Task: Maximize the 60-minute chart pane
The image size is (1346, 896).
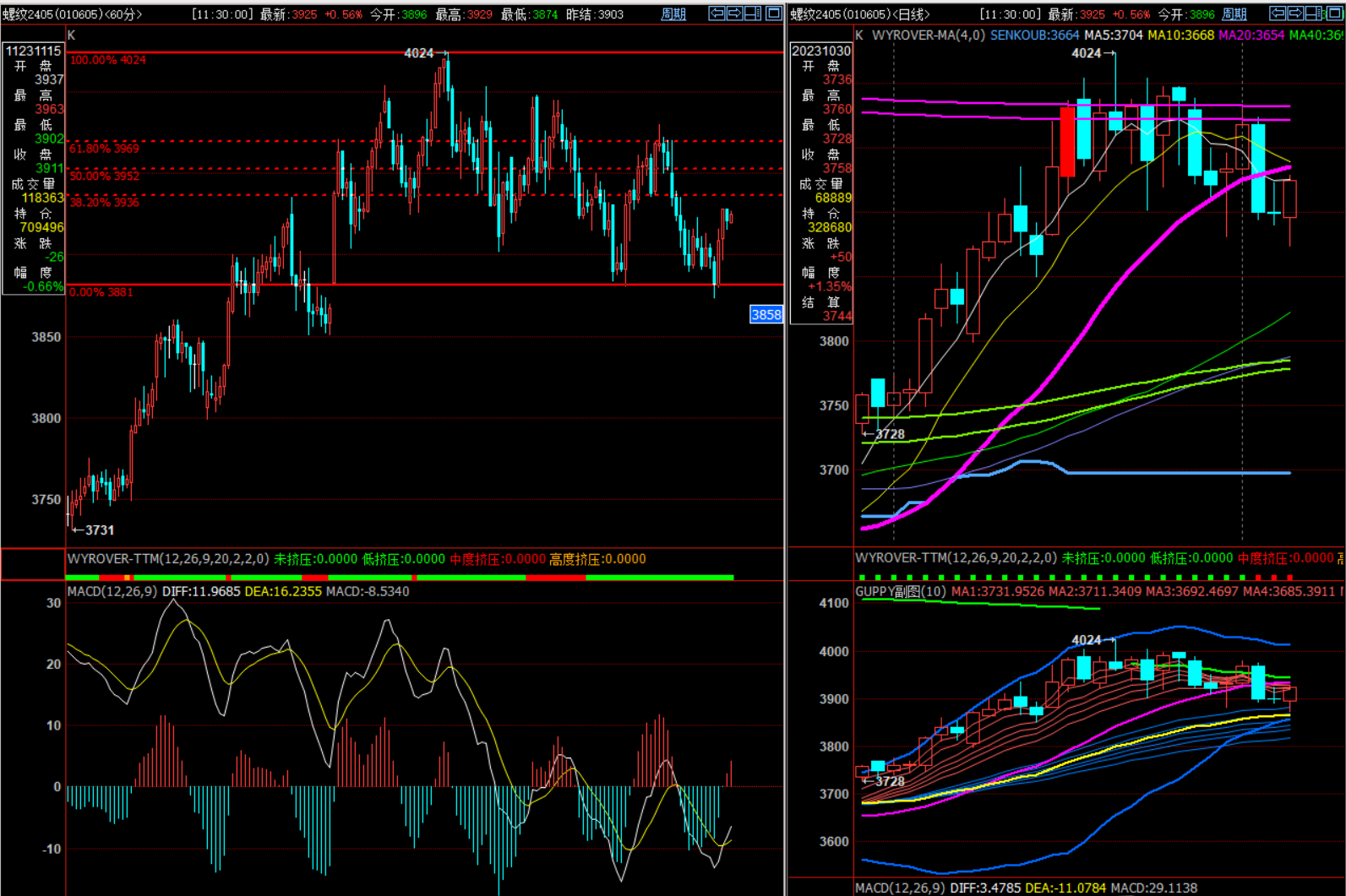Action: point(772,14)
